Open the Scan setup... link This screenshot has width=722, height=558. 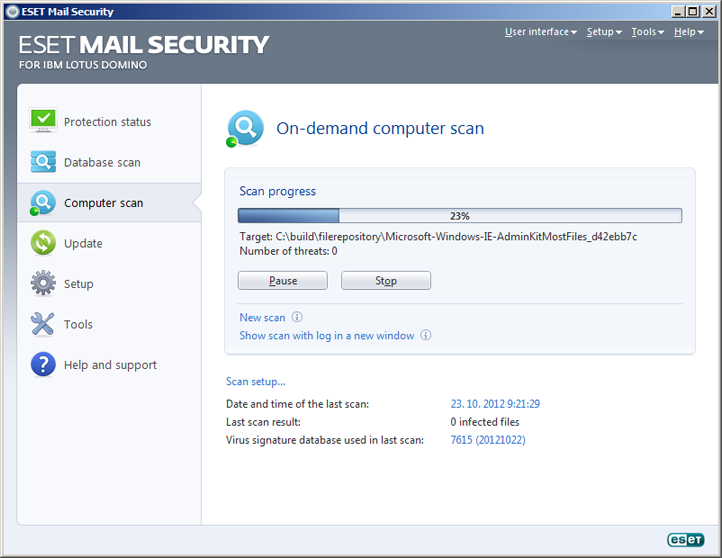coord(256,381)
